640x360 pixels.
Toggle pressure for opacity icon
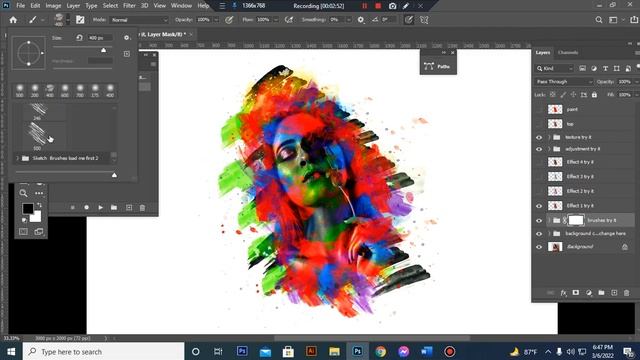(229, 20)
